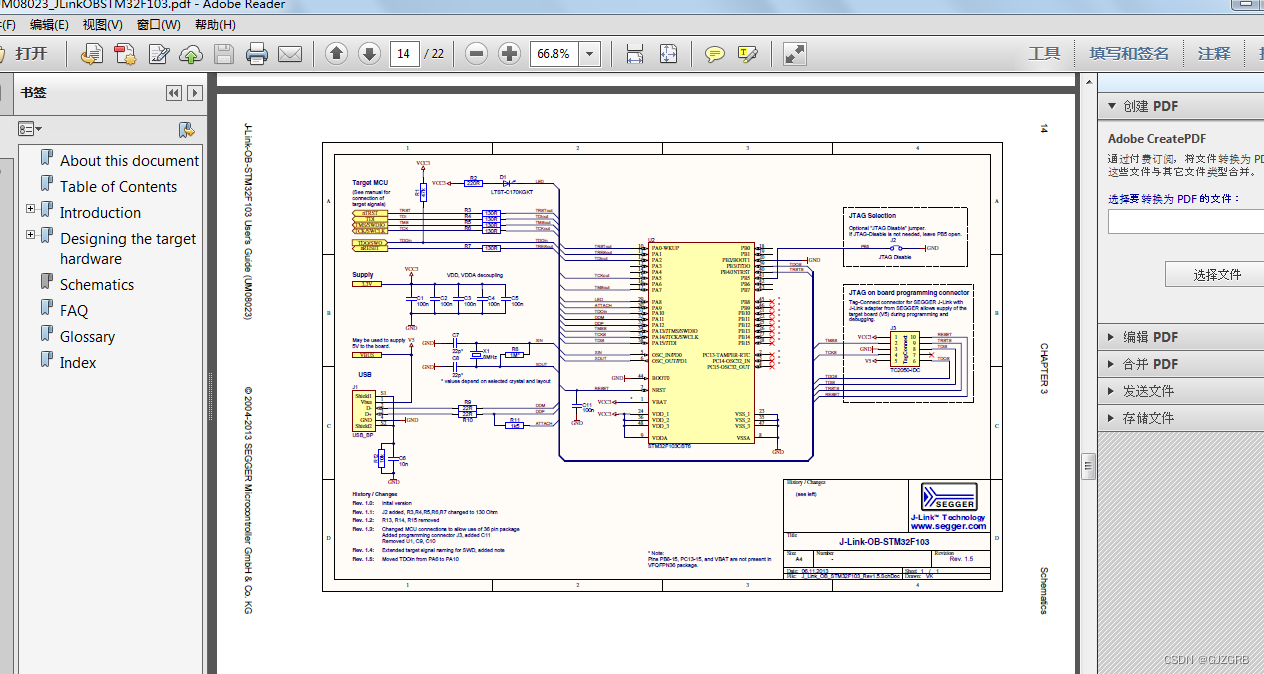Click the 'Adobe CreatePDF' heading text
Screen dimensions: 1264x674
point(1157,139)
